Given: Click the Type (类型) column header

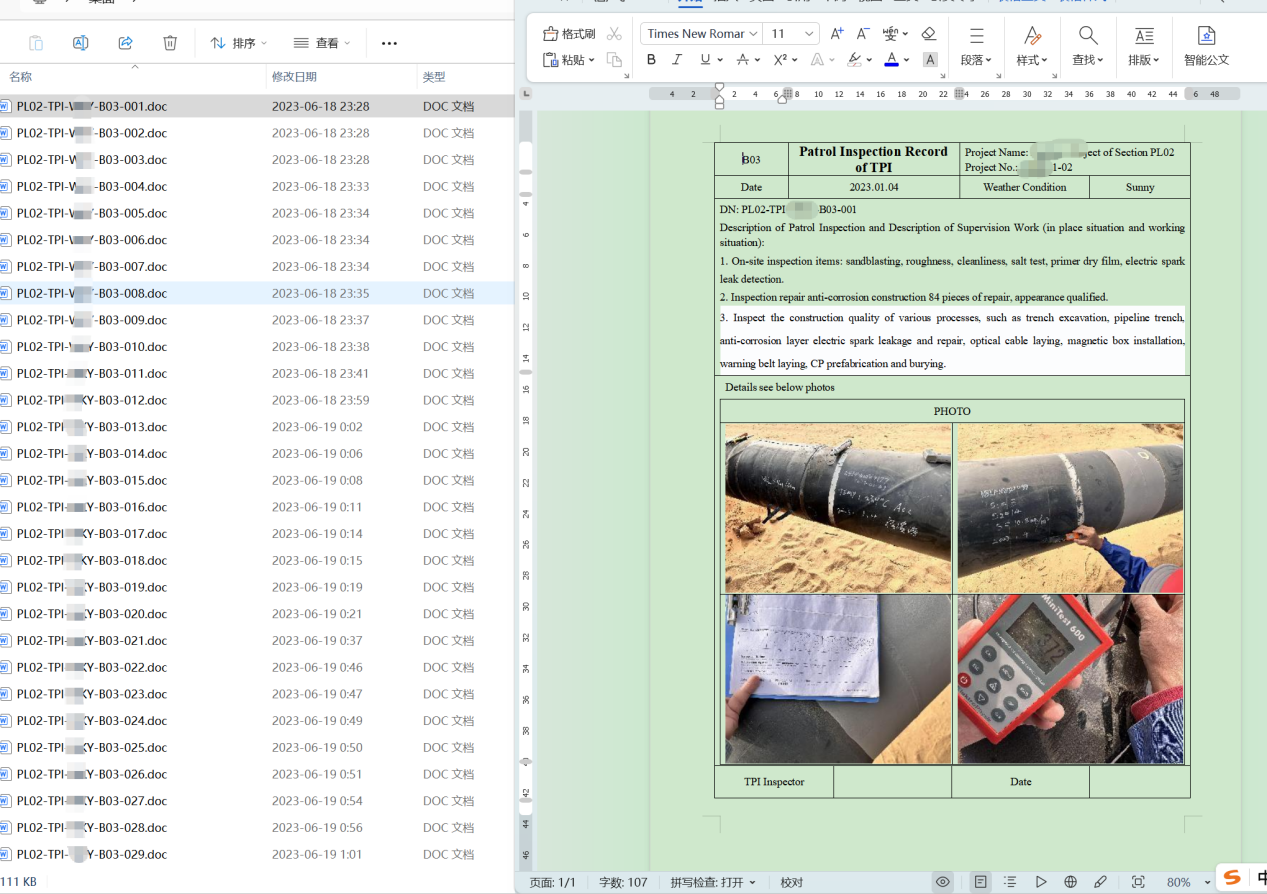Looking at the screenshot, I should coord(434,77).
